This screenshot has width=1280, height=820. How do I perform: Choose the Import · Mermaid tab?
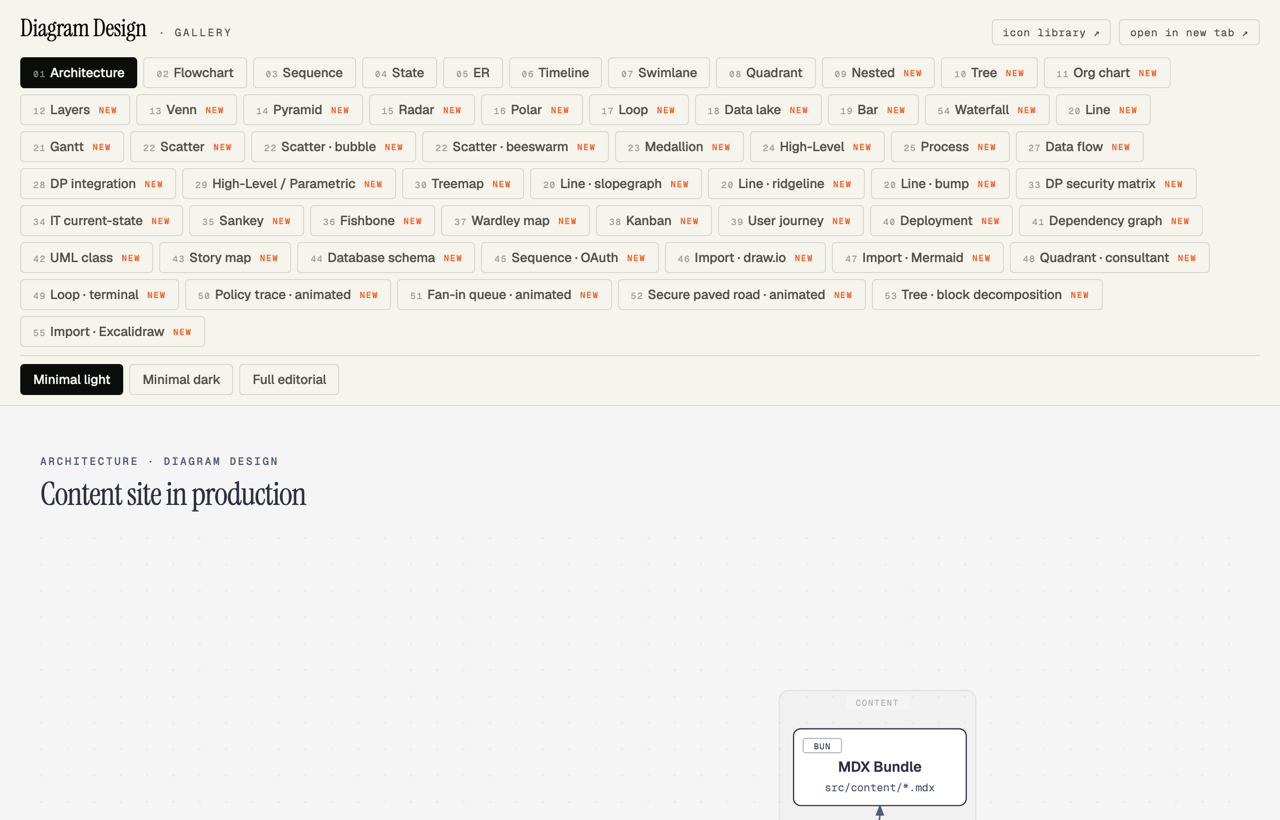pos(918,258)
